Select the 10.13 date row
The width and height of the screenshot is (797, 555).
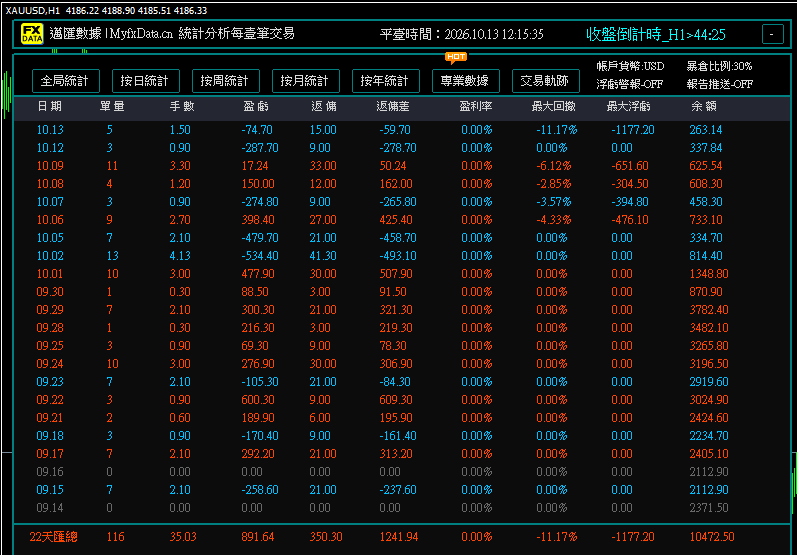[402, 130]
